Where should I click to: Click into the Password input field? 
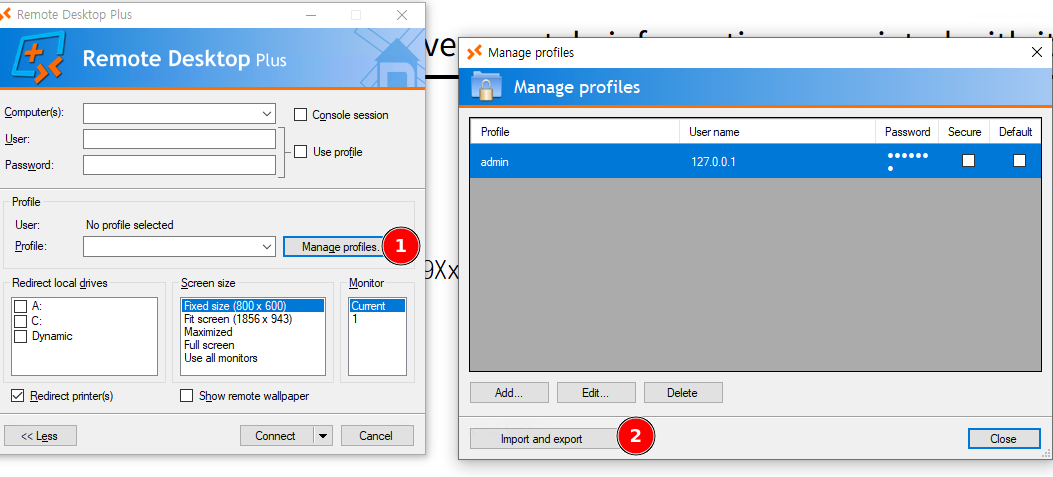pos(179,165)
